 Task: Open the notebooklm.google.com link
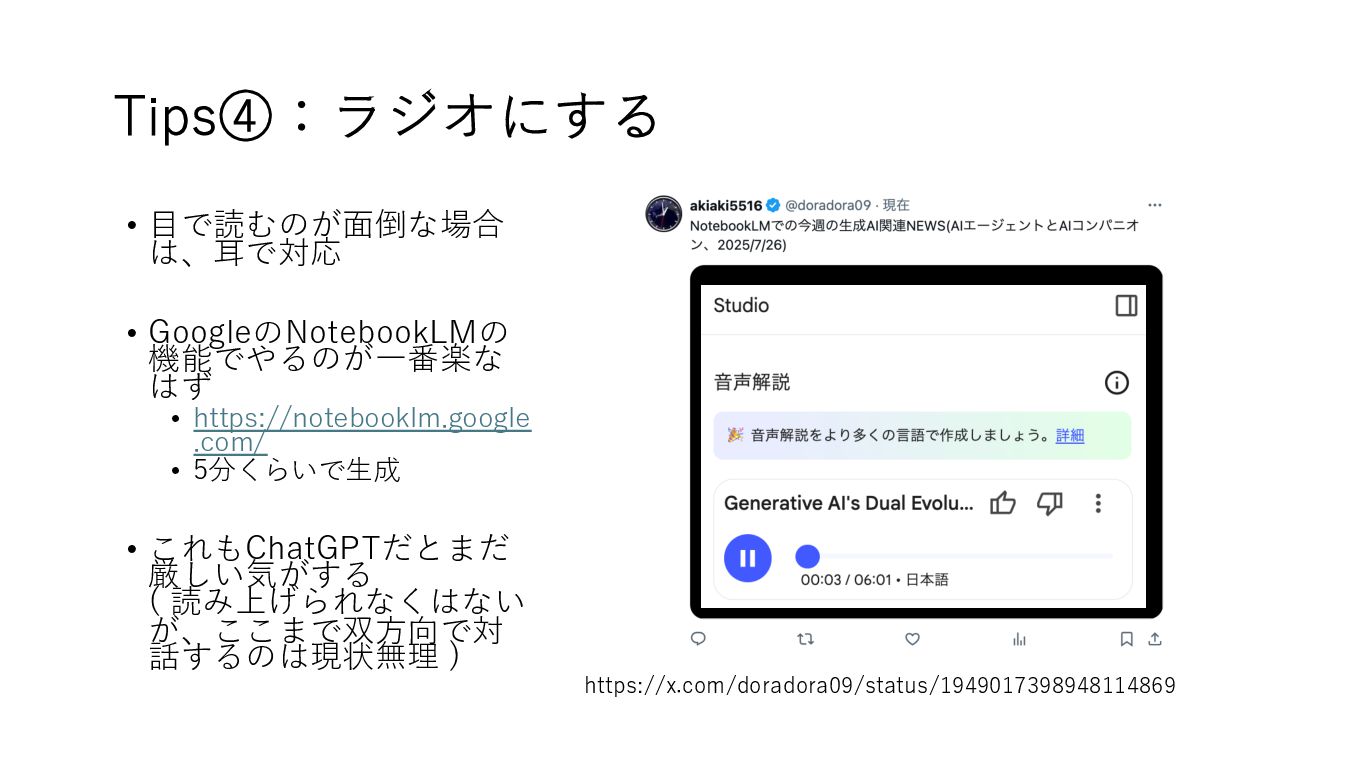[362, 429]
